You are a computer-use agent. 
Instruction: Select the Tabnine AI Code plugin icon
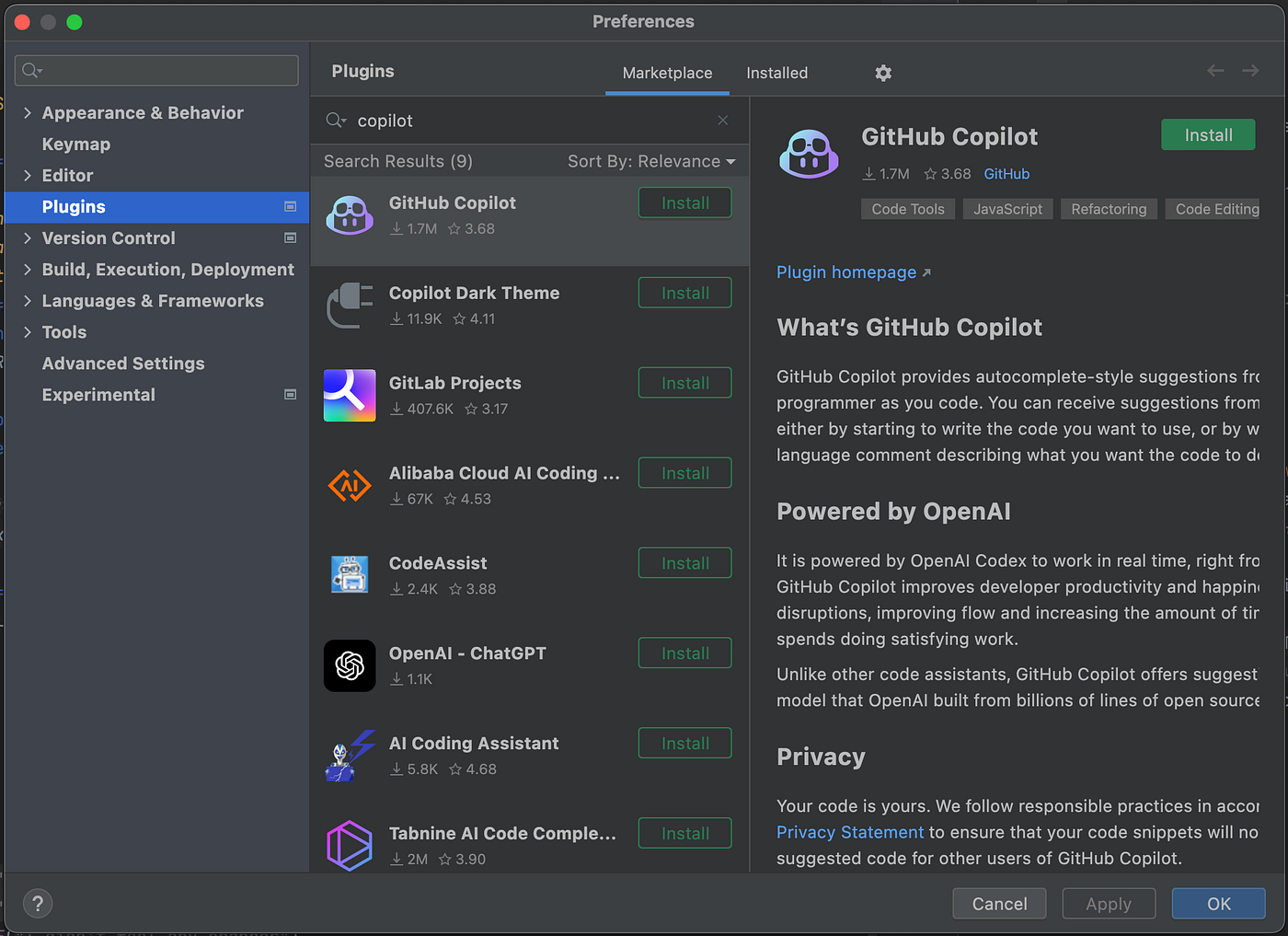[x=350, y=845]
